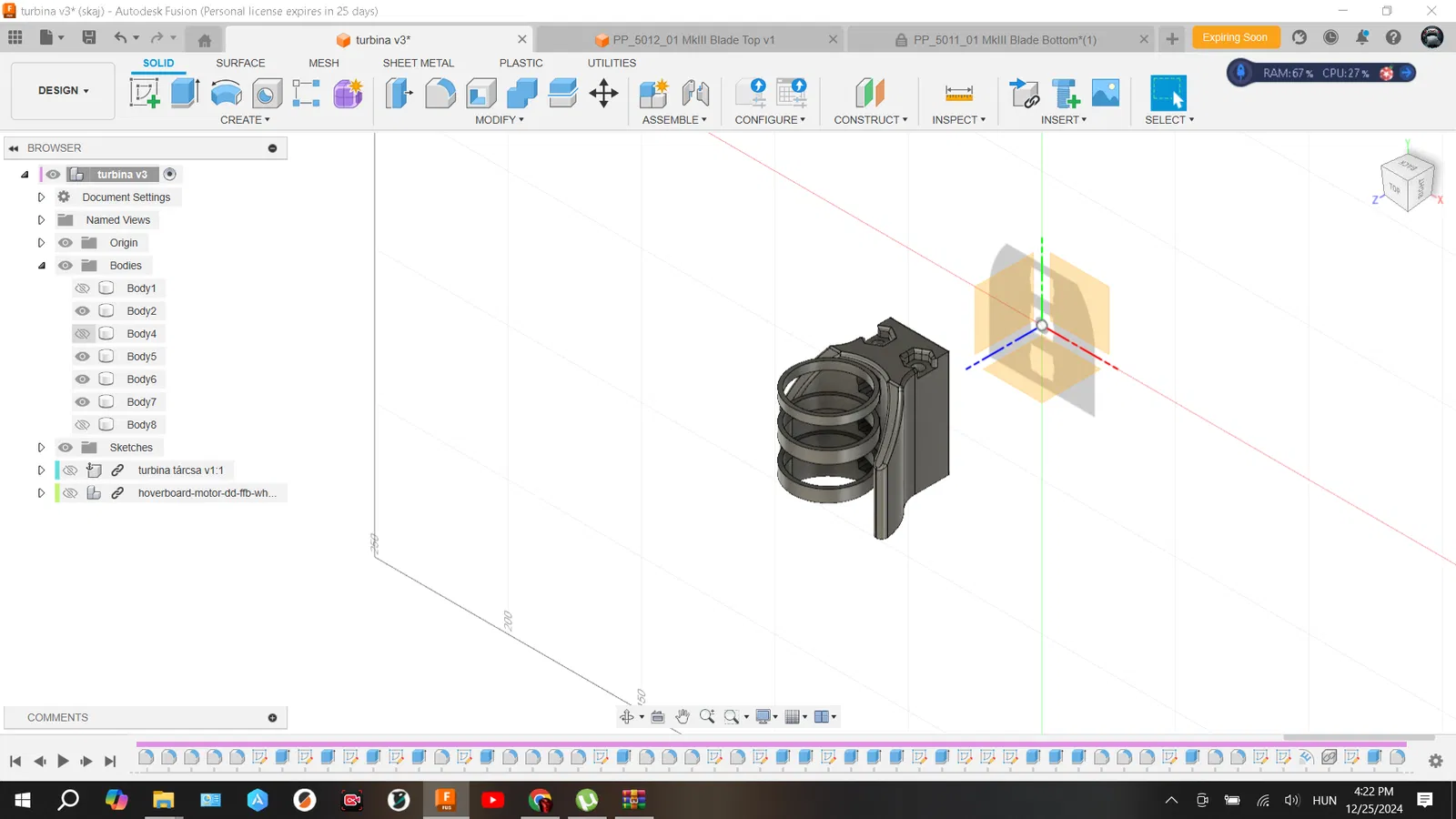Select the Create Sketch tool
Image resolution: width=1456 pixels, height=819 pixels.
tap(145, 93)
